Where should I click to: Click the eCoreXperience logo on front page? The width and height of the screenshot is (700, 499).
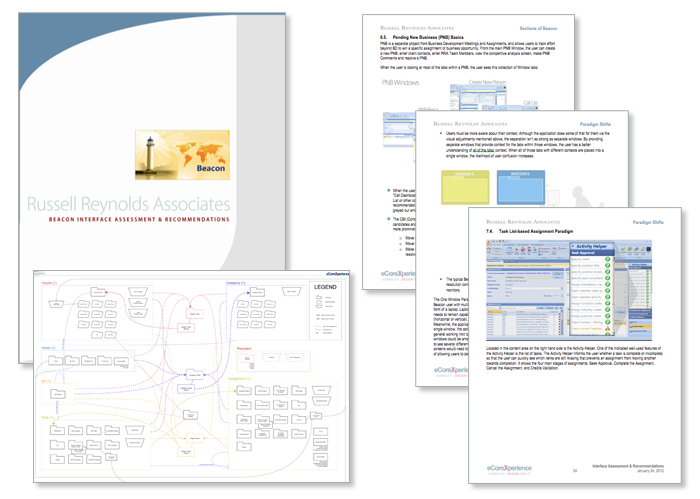509,468
